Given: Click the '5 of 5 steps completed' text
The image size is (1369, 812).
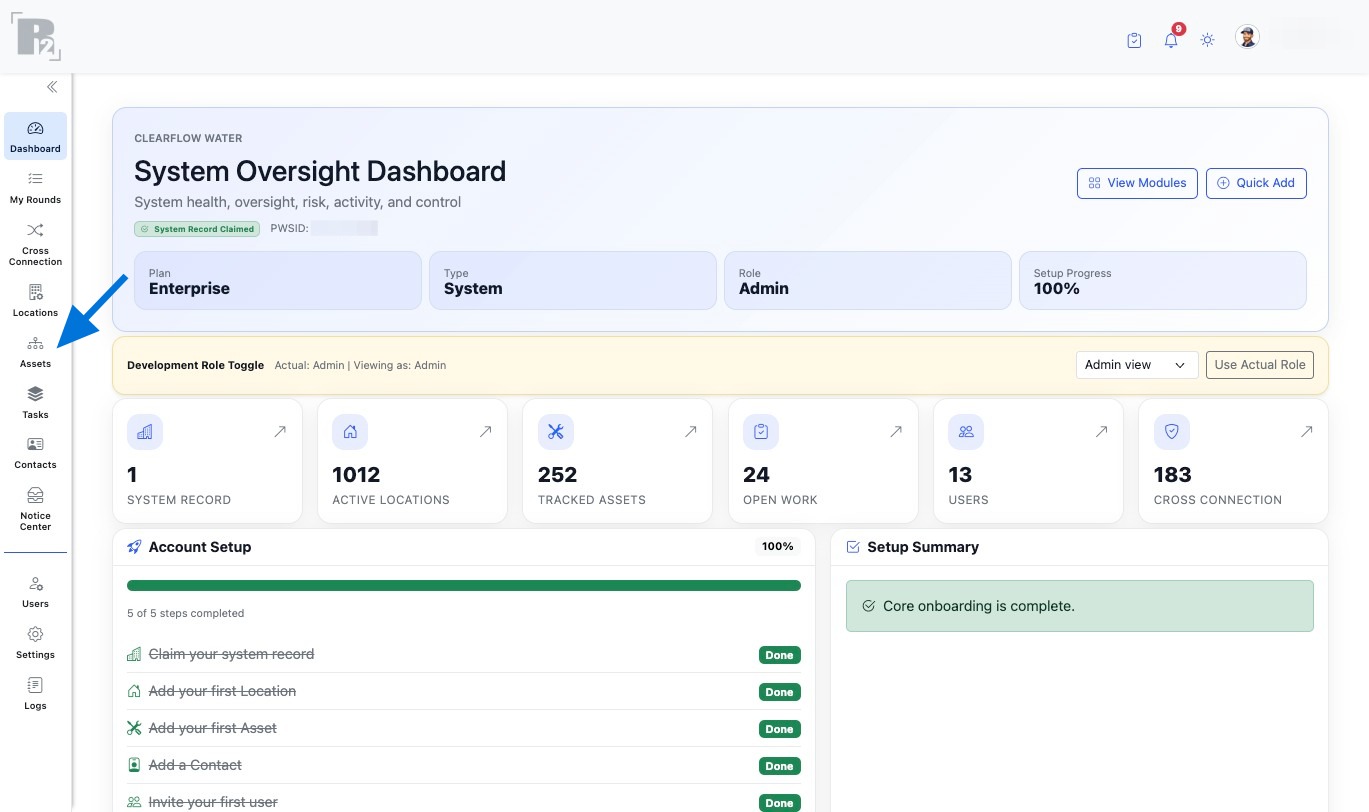Looking at the screenshot, I should point(185,613).
